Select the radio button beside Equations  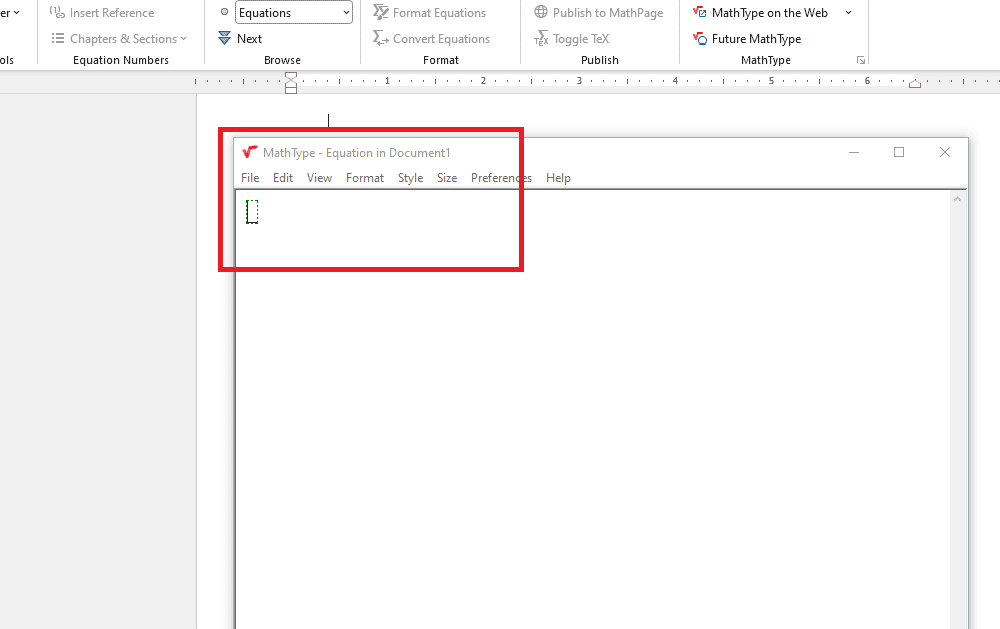pos(224,12)
